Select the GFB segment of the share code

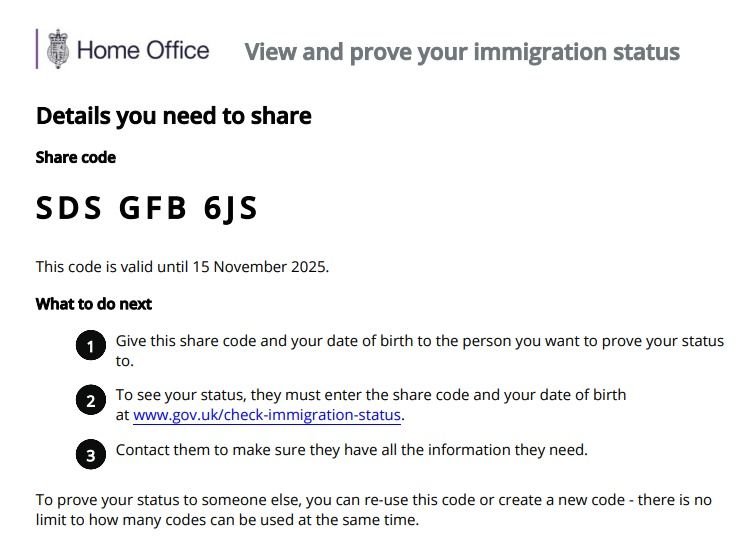pos(153,208)
